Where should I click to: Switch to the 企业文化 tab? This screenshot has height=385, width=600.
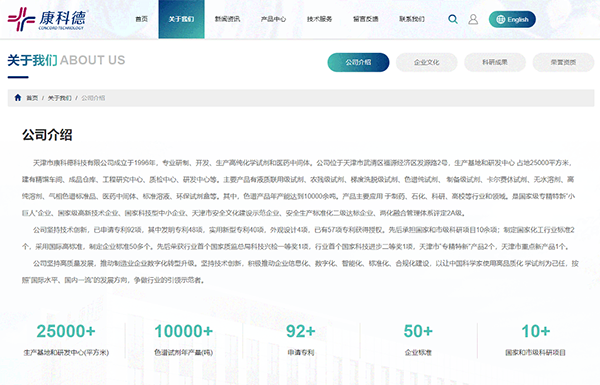pyautogui.click(x=427, y=62)
